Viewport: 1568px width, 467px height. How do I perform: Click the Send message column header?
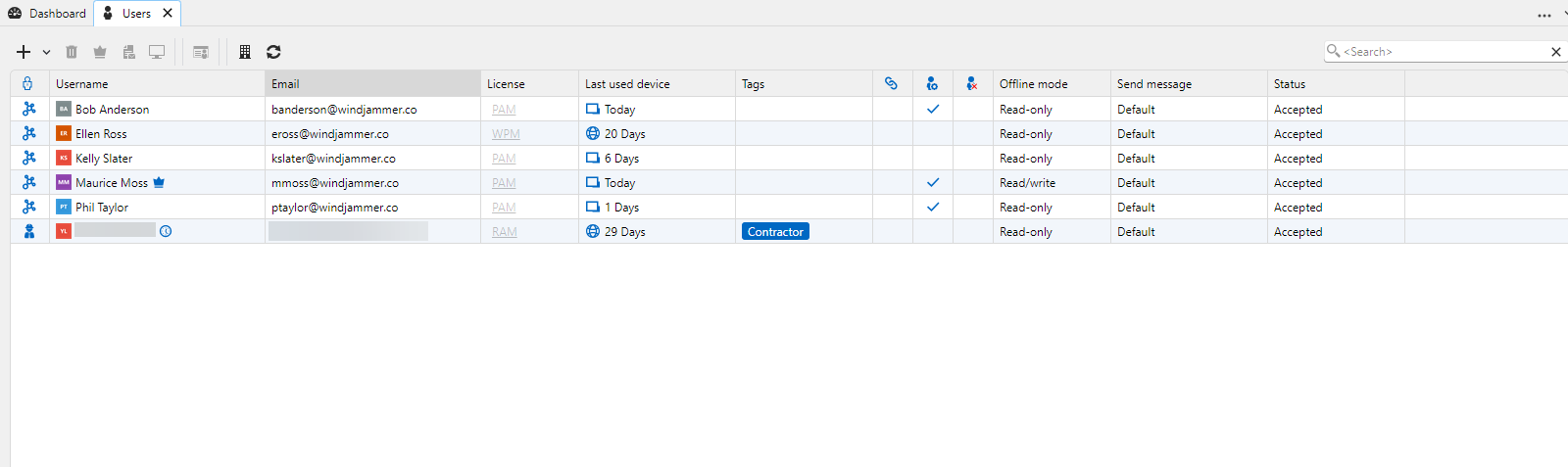pyautogui.click(x=1189, y=84)
